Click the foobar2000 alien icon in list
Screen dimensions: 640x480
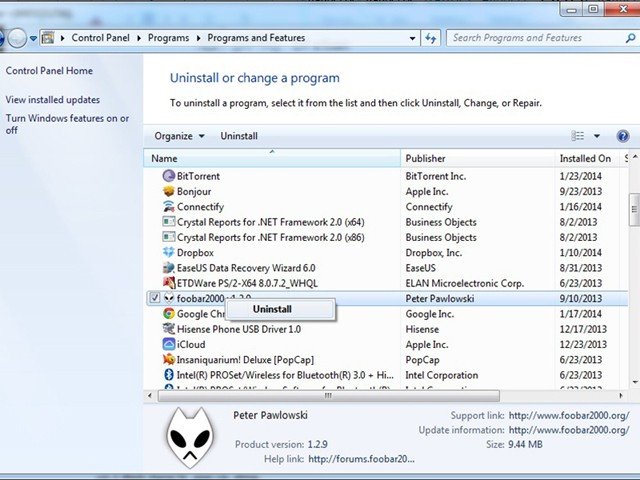tap(169, 298)
